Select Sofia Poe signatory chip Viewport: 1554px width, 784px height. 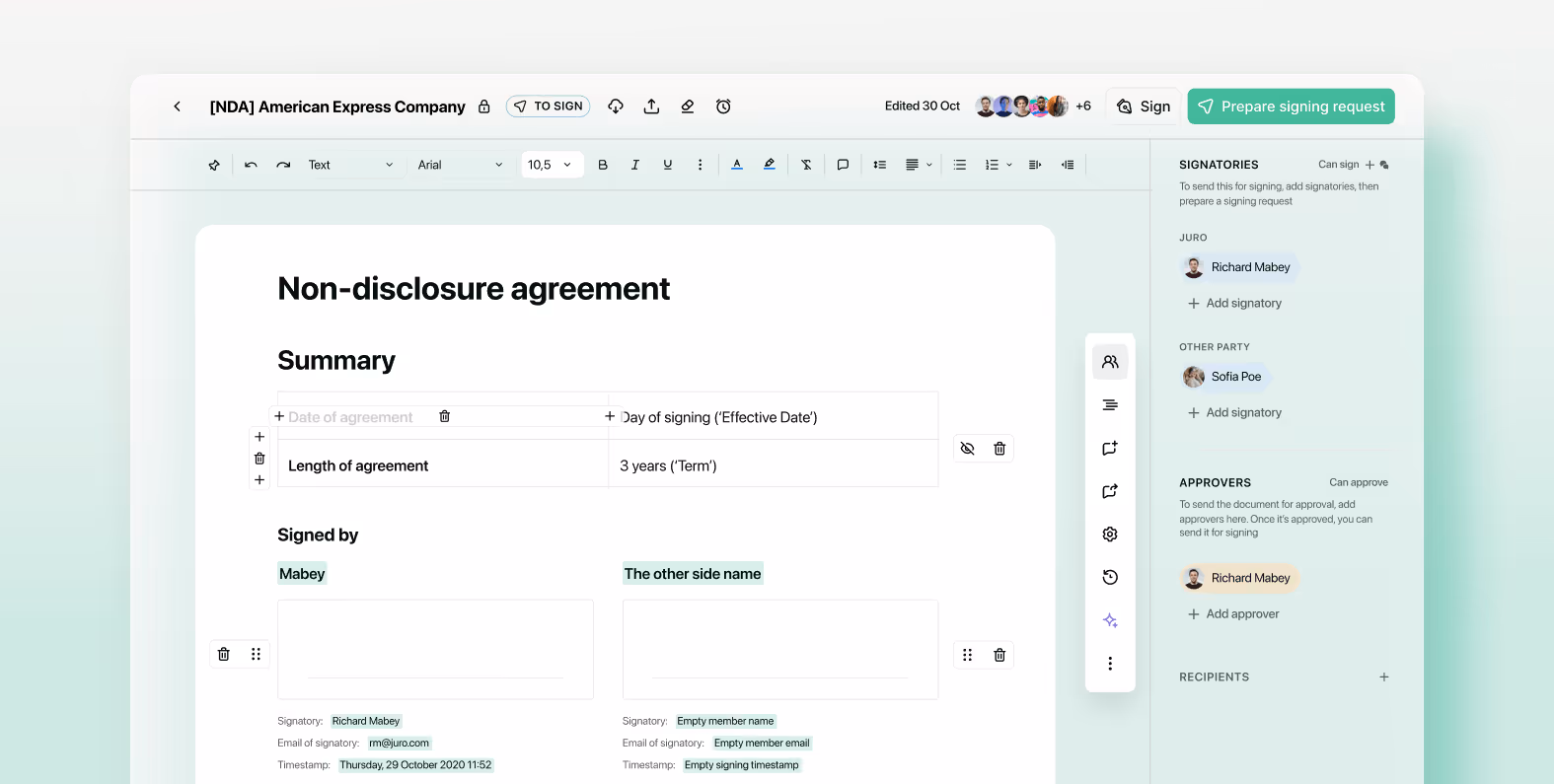pyautogui.click(x=1225, y=377)
